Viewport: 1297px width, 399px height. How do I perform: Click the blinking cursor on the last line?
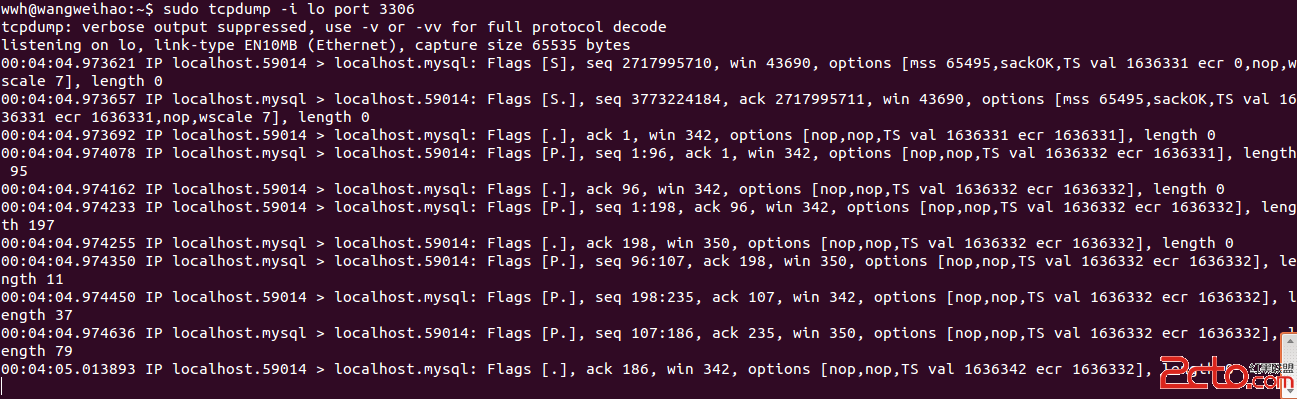click(x=3, y=387)
